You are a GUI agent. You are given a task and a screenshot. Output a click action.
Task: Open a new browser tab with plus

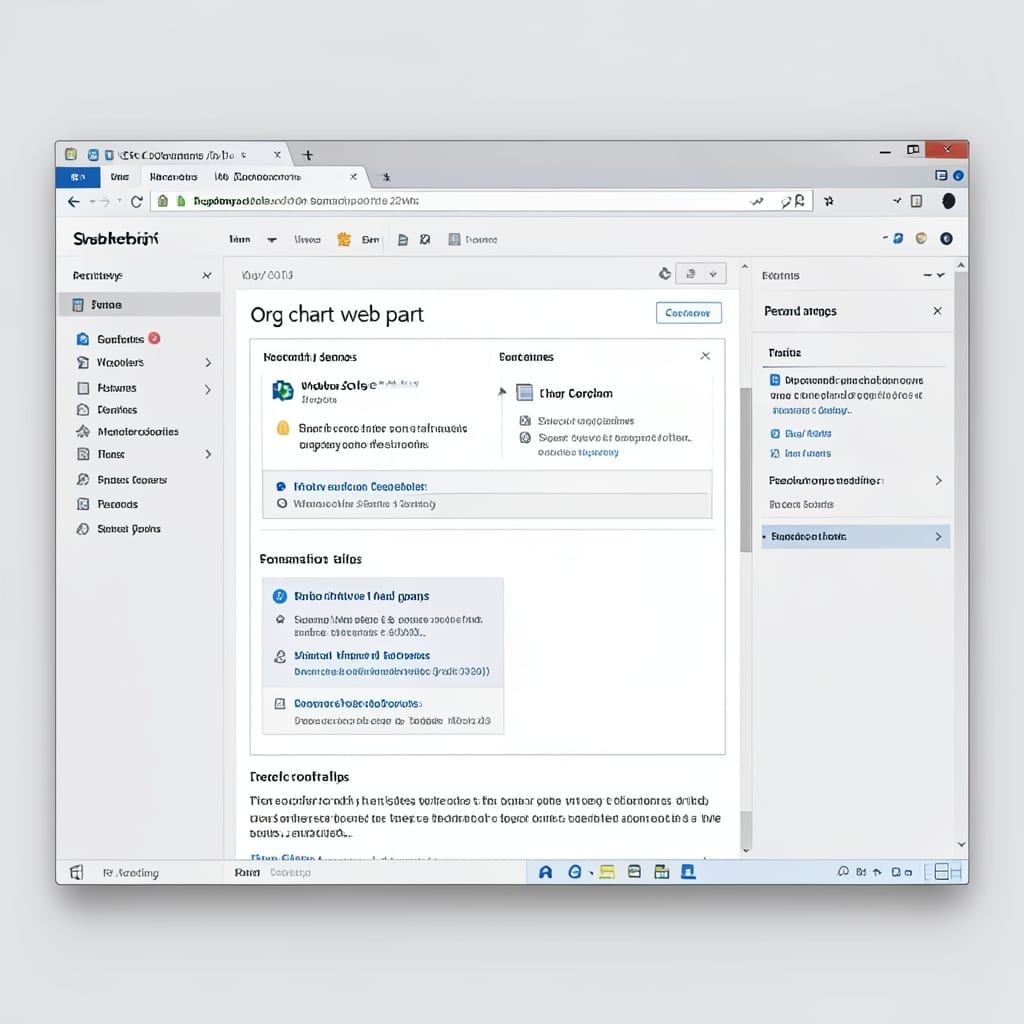click(x=308, y=155)
